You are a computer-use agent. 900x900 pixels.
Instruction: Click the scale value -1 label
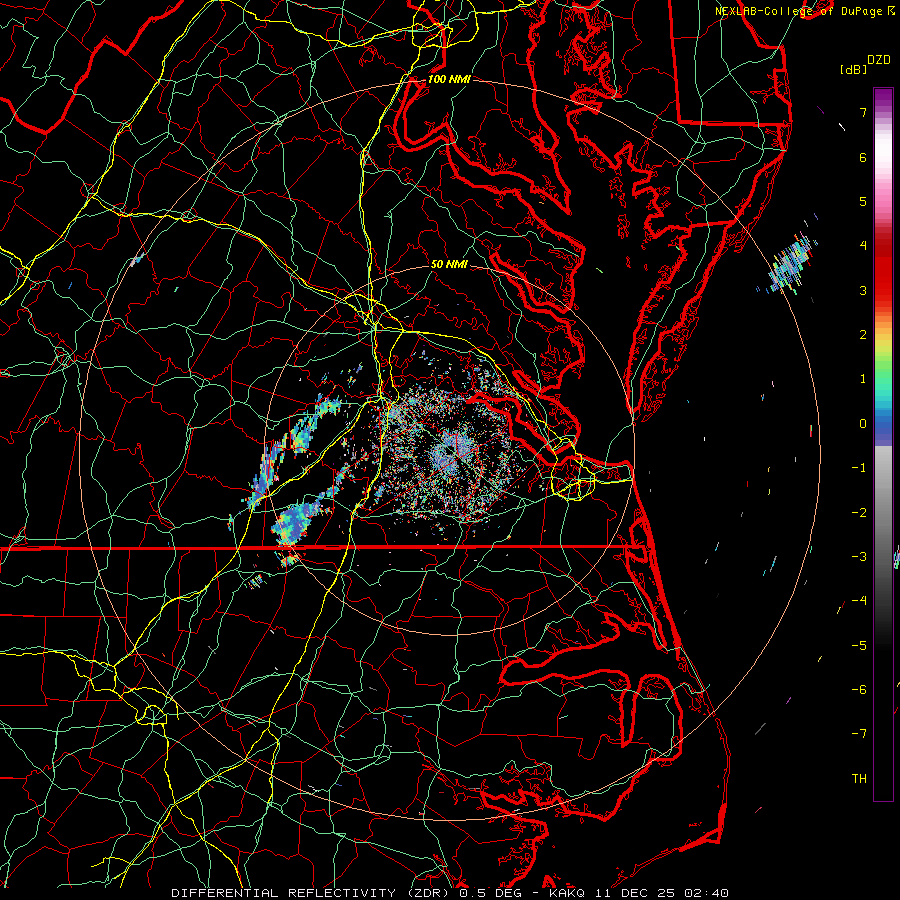(859, 468)
